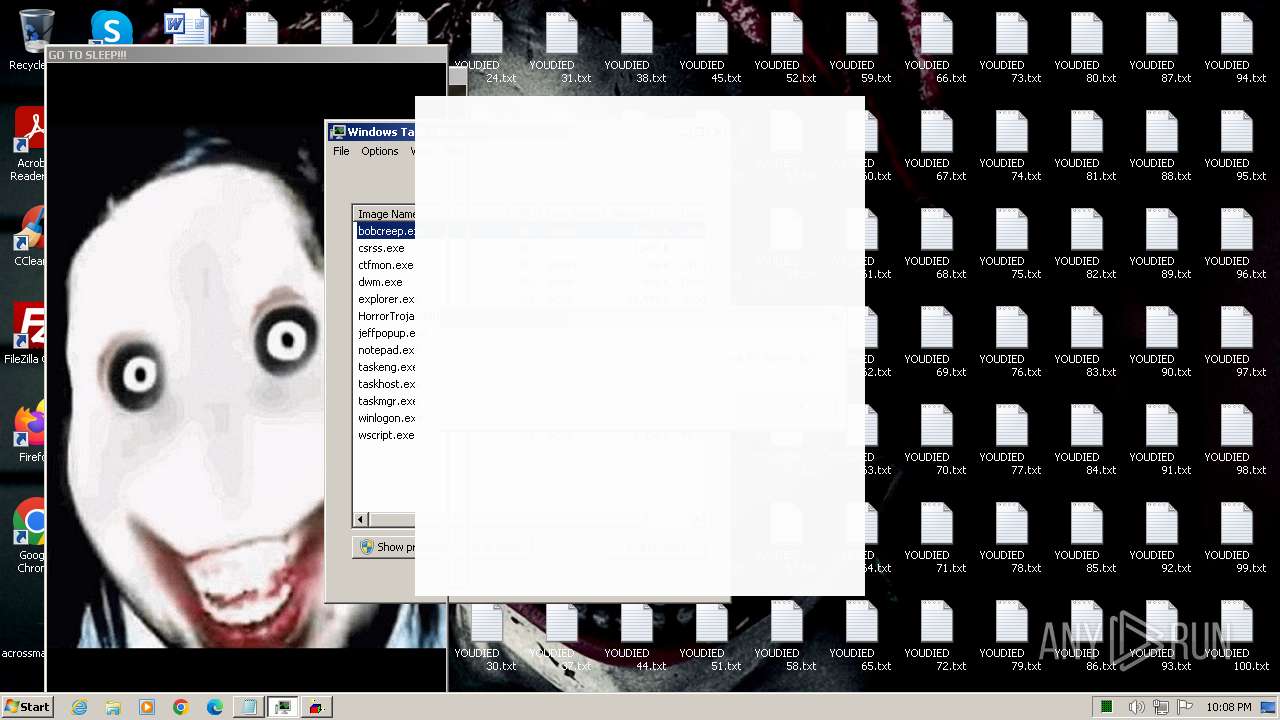Image resolution: width=1280 pixels, height=720 pixels.
Task: Click left arrow of process list scrollbar
Action: pos(361,519)
